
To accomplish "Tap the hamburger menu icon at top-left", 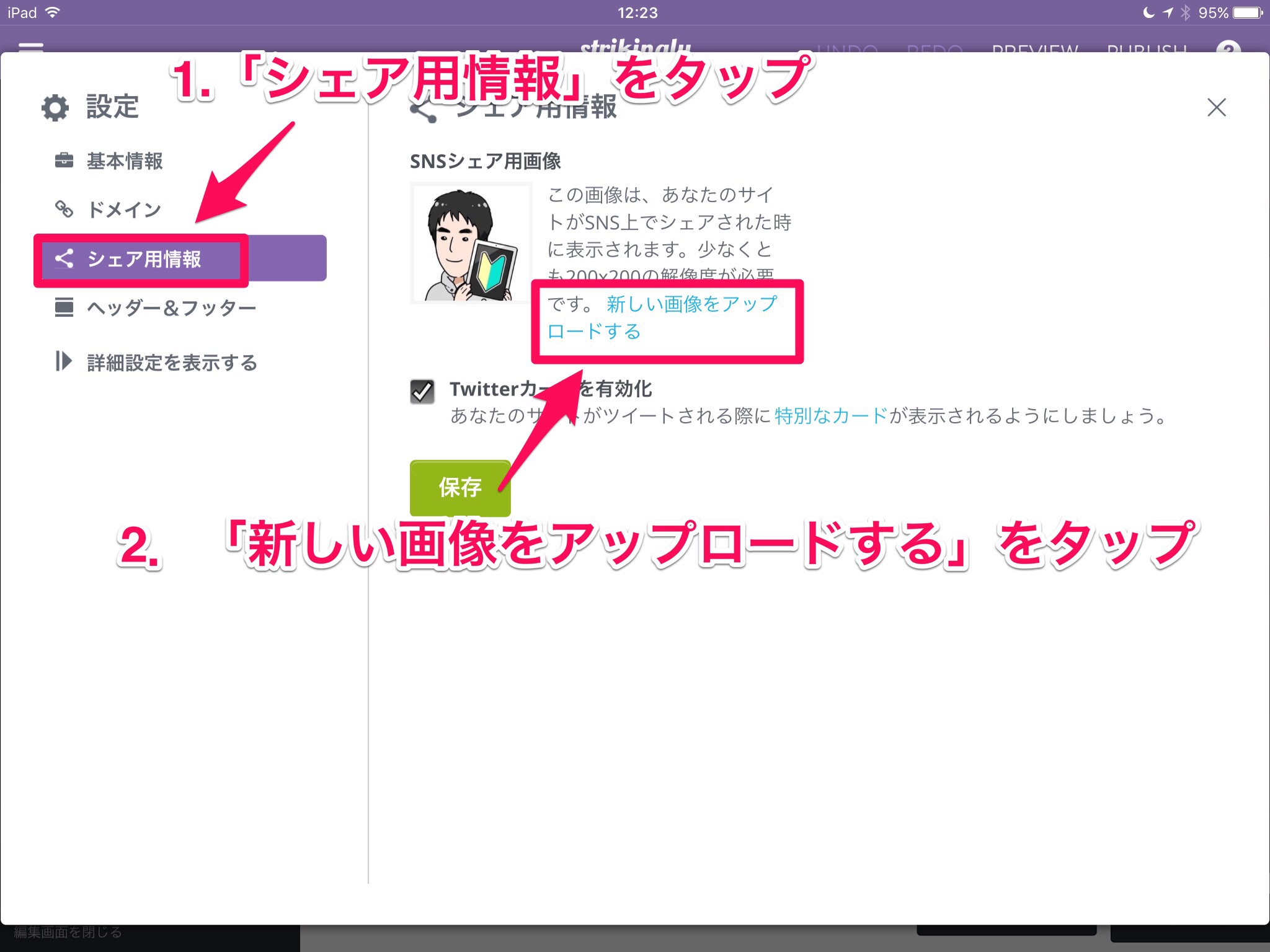I will coord(31,47).
